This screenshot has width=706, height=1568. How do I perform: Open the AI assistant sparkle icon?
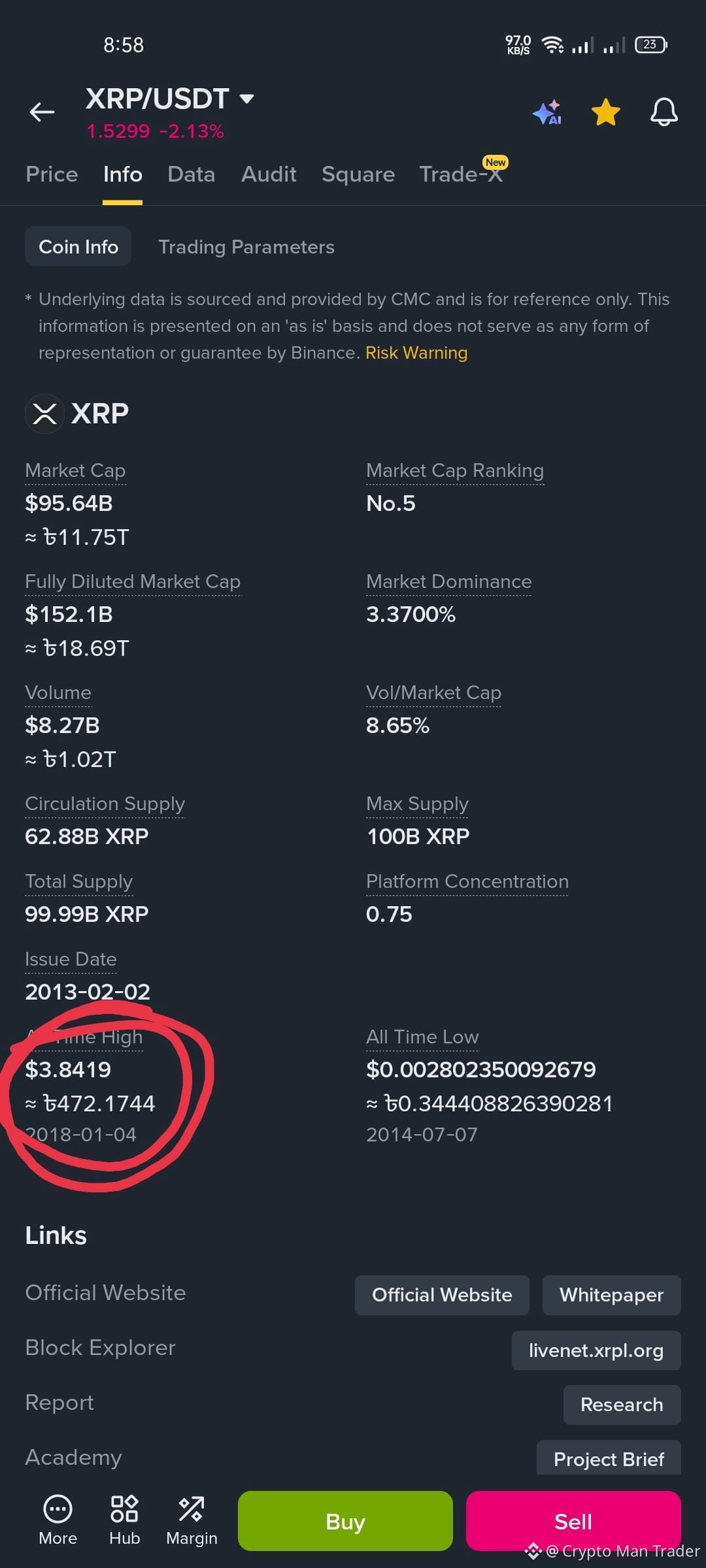click(547, 112)
